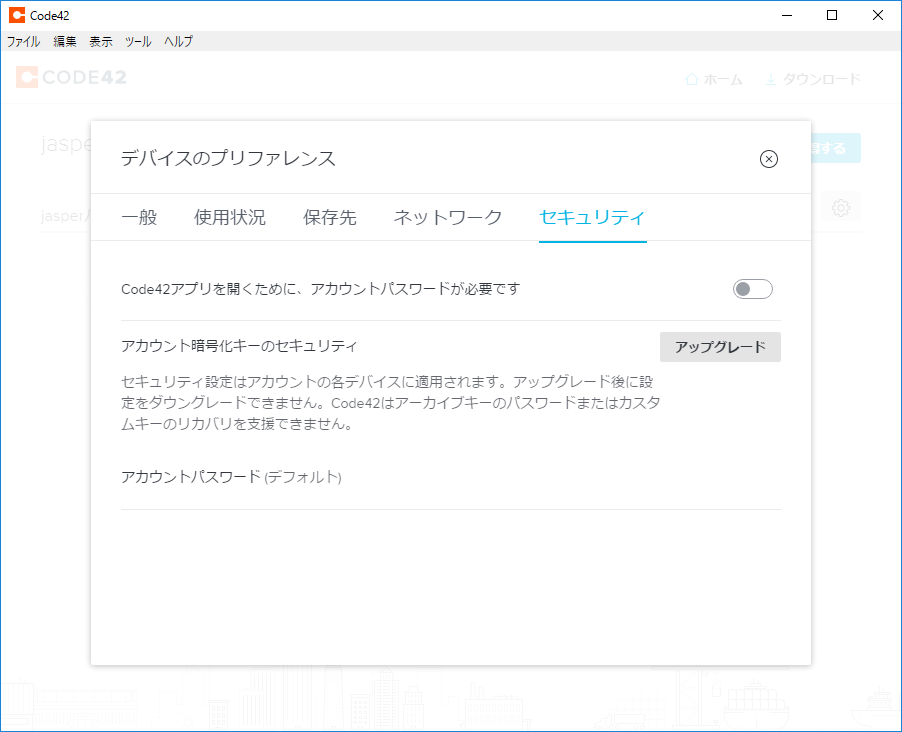The width and height of the screenshot is (902, 732).
Task: Switch to the 一般 tab
Action: click(139, 218)
